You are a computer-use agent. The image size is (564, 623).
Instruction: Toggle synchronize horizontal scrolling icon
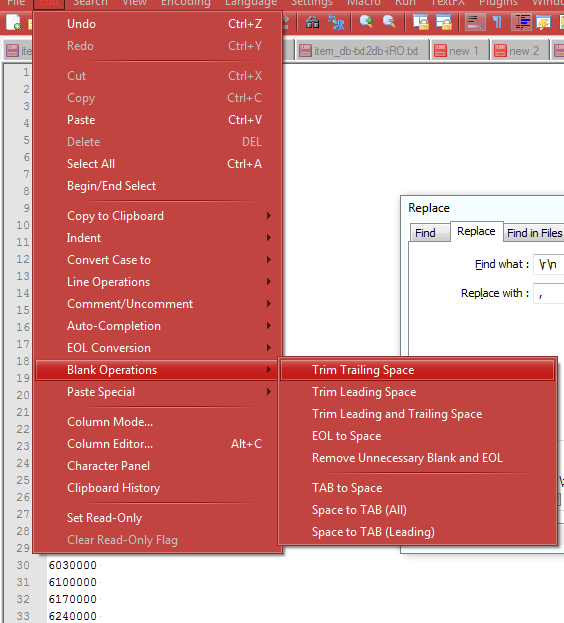click(x=444, y=22)
